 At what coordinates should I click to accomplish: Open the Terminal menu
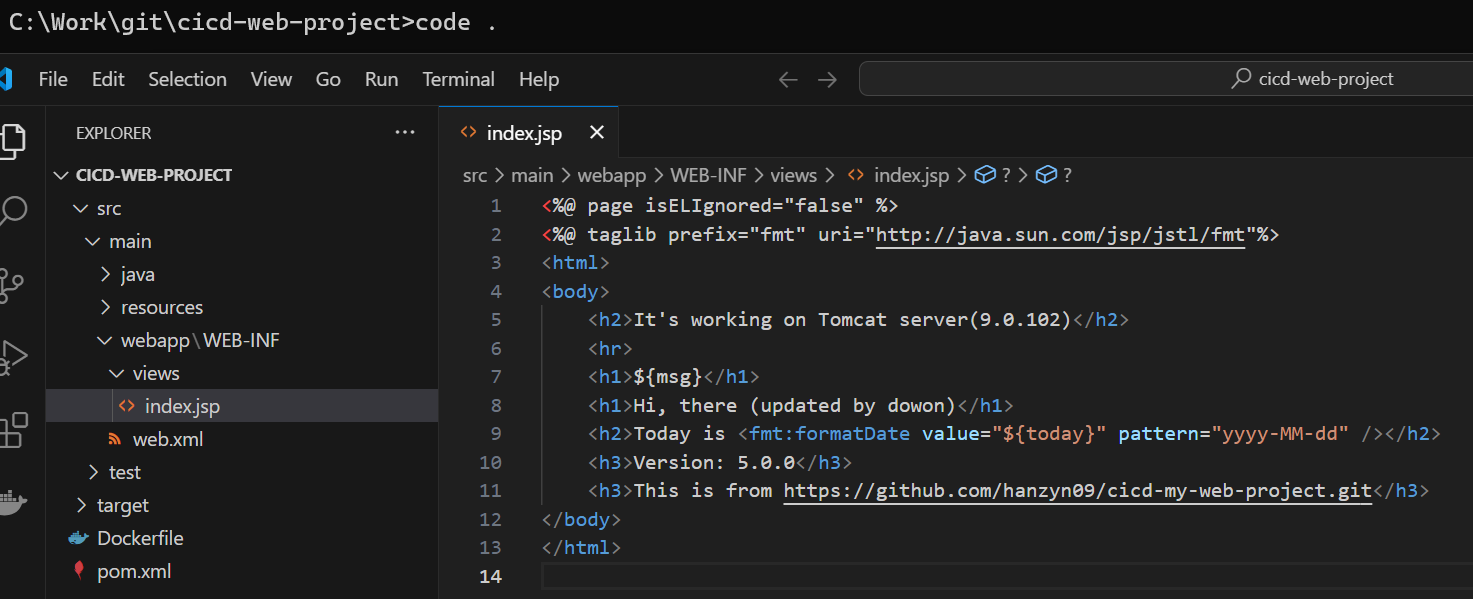tap(458, 80)
